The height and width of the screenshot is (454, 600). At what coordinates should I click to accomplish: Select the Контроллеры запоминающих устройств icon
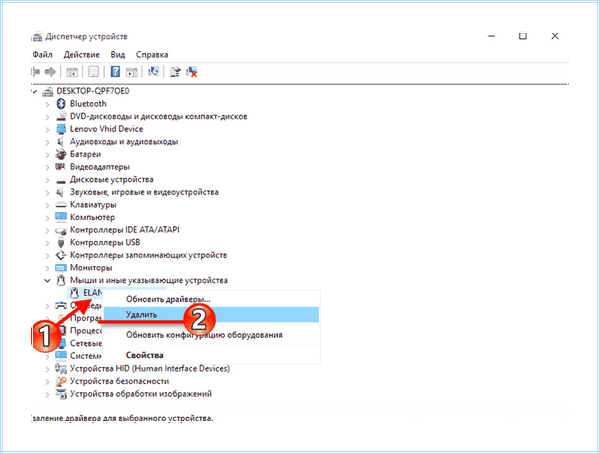[61, 255]
